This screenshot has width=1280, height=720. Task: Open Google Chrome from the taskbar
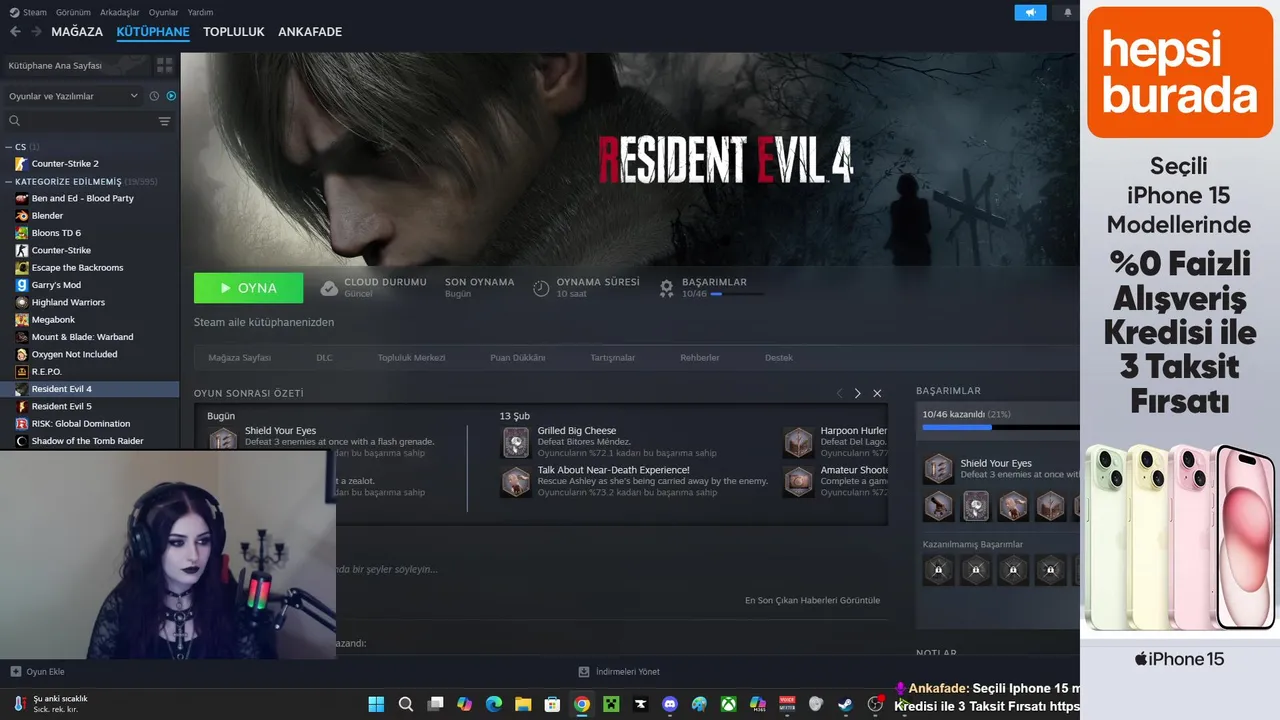click(x=582, y=704)
